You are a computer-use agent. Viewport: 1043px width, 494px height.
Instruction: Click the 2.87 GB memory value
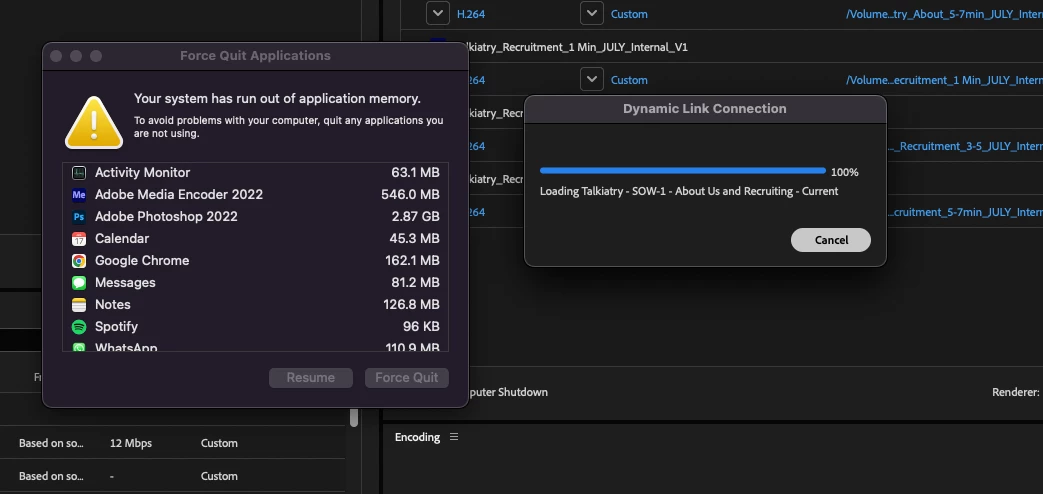[x=416, y=217]
